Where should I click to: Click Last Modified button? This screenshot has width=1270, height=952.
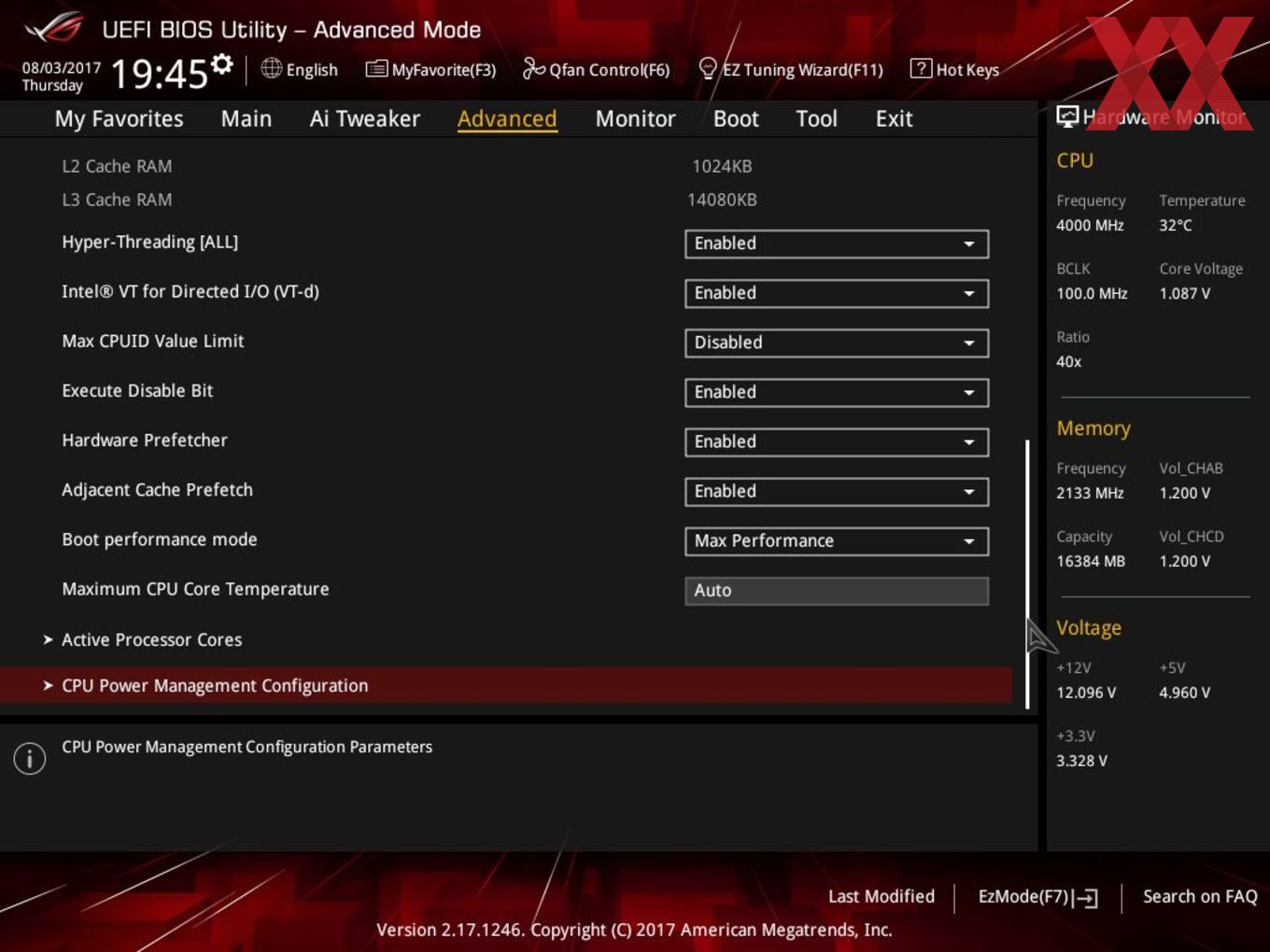click(882, 896)
